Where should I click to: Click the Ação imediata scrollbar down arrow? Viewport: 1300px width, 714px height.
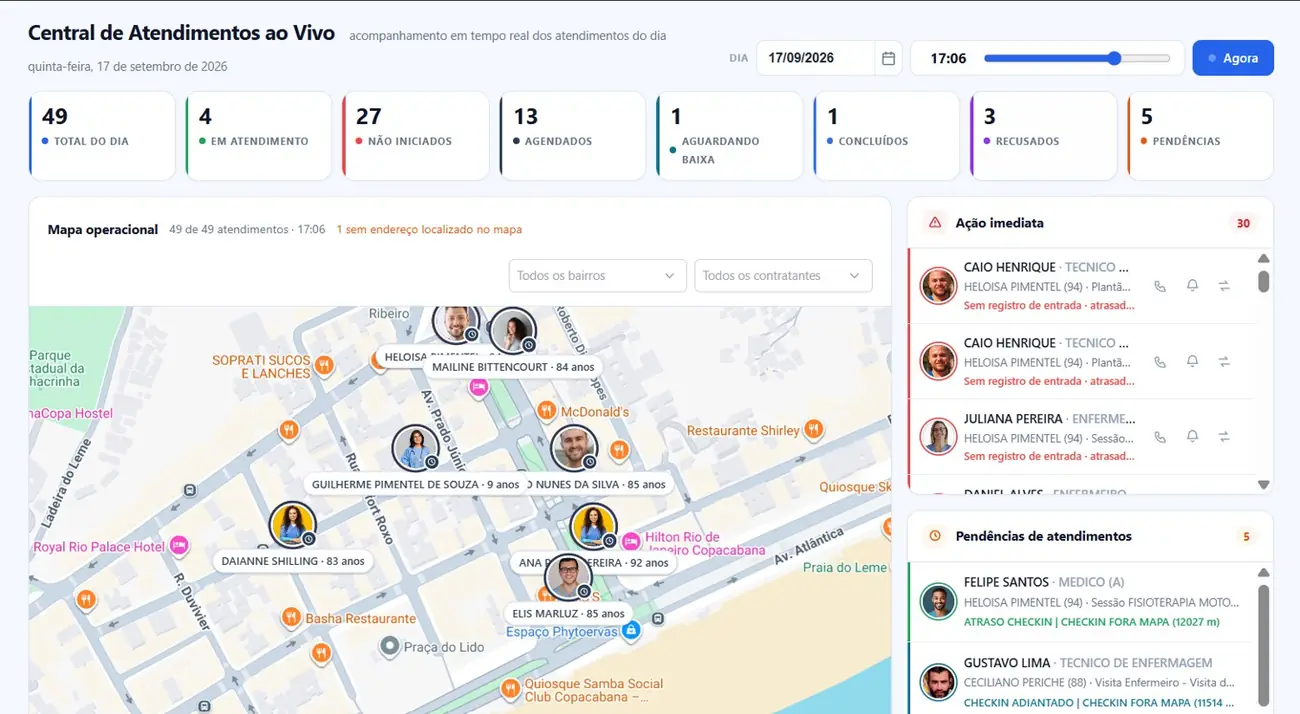[x=1264, y=485]
